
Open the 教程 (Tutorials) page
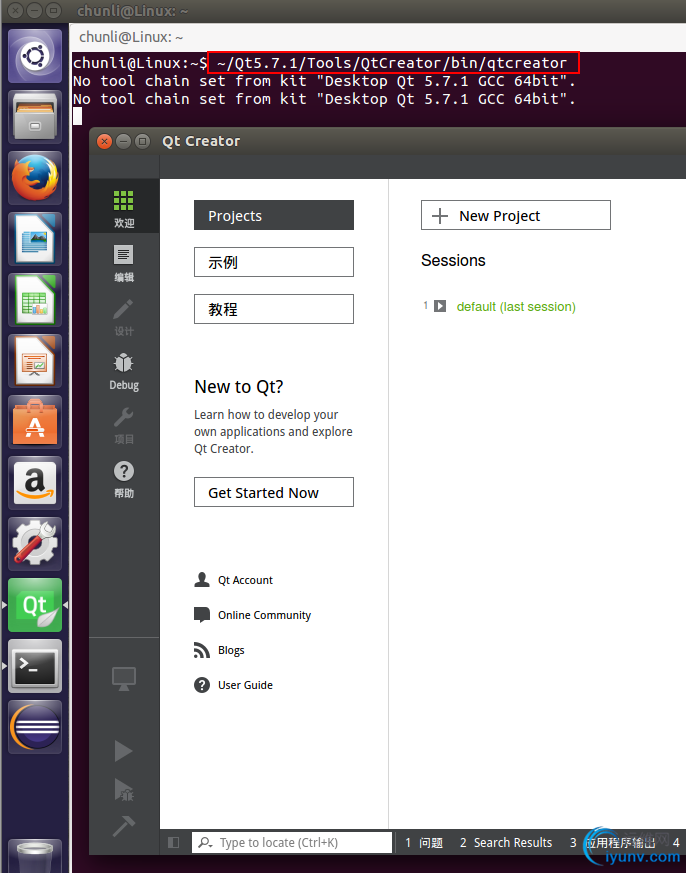point(274,308)
